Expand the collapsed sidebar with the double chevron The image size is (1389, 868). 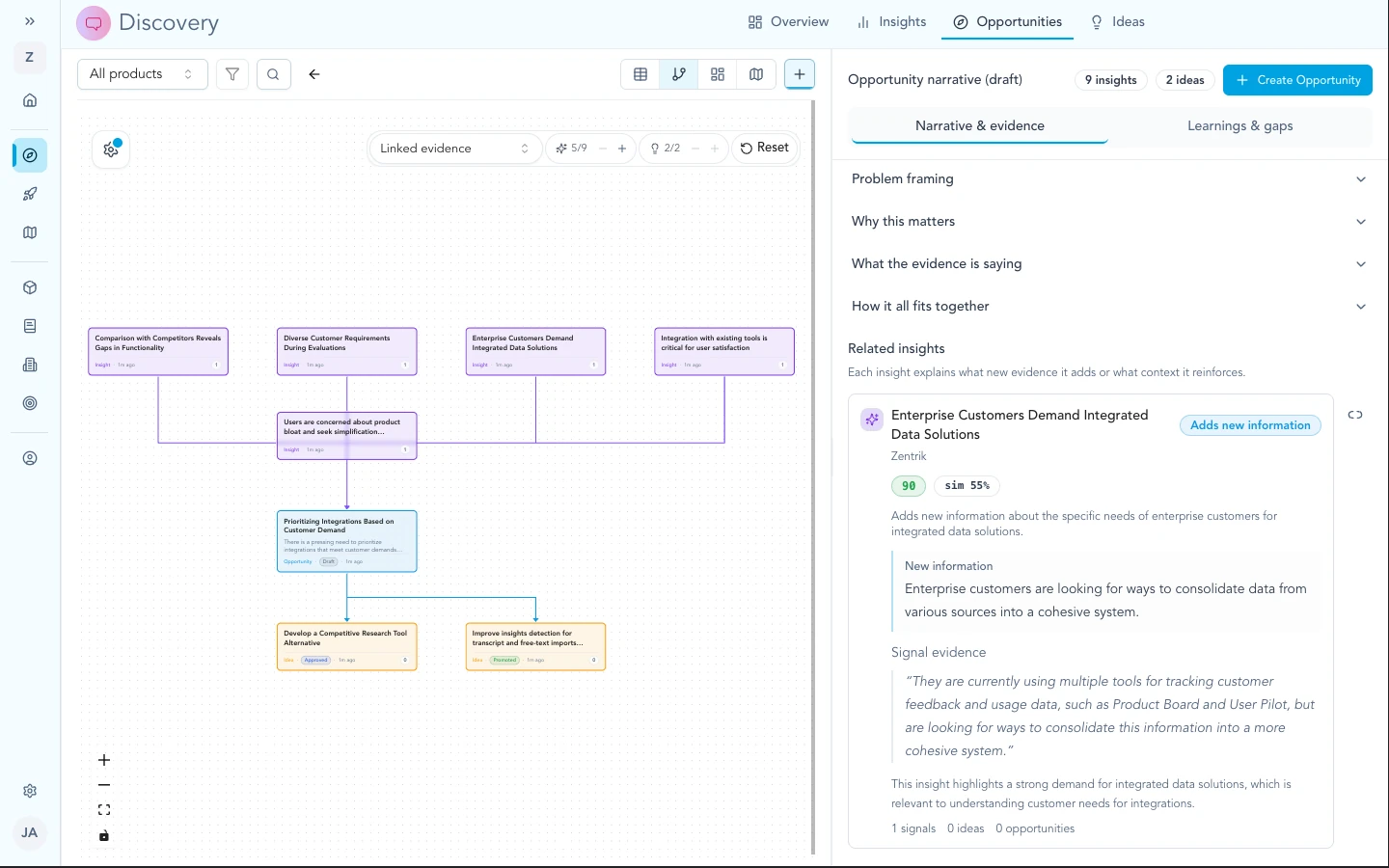coord(29,20)
